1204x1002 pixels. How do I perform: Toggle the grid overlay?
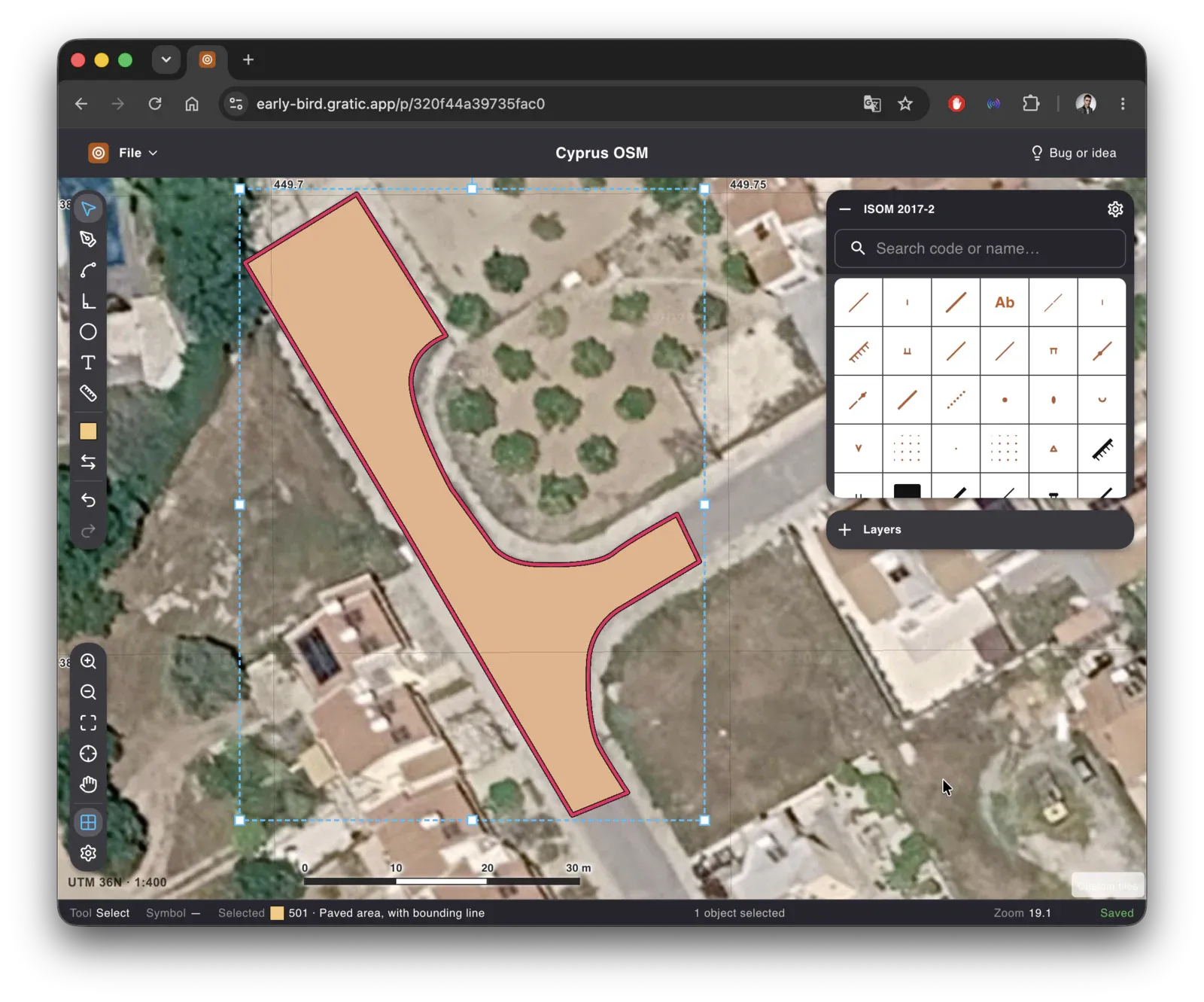88,823
